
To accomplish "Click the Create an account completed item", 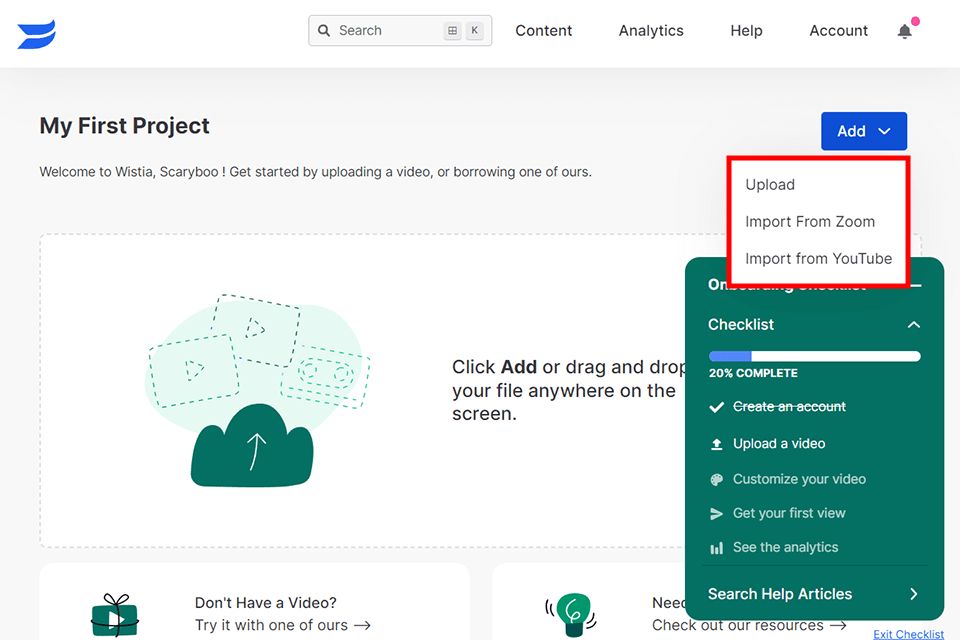I will click(789, 407).
